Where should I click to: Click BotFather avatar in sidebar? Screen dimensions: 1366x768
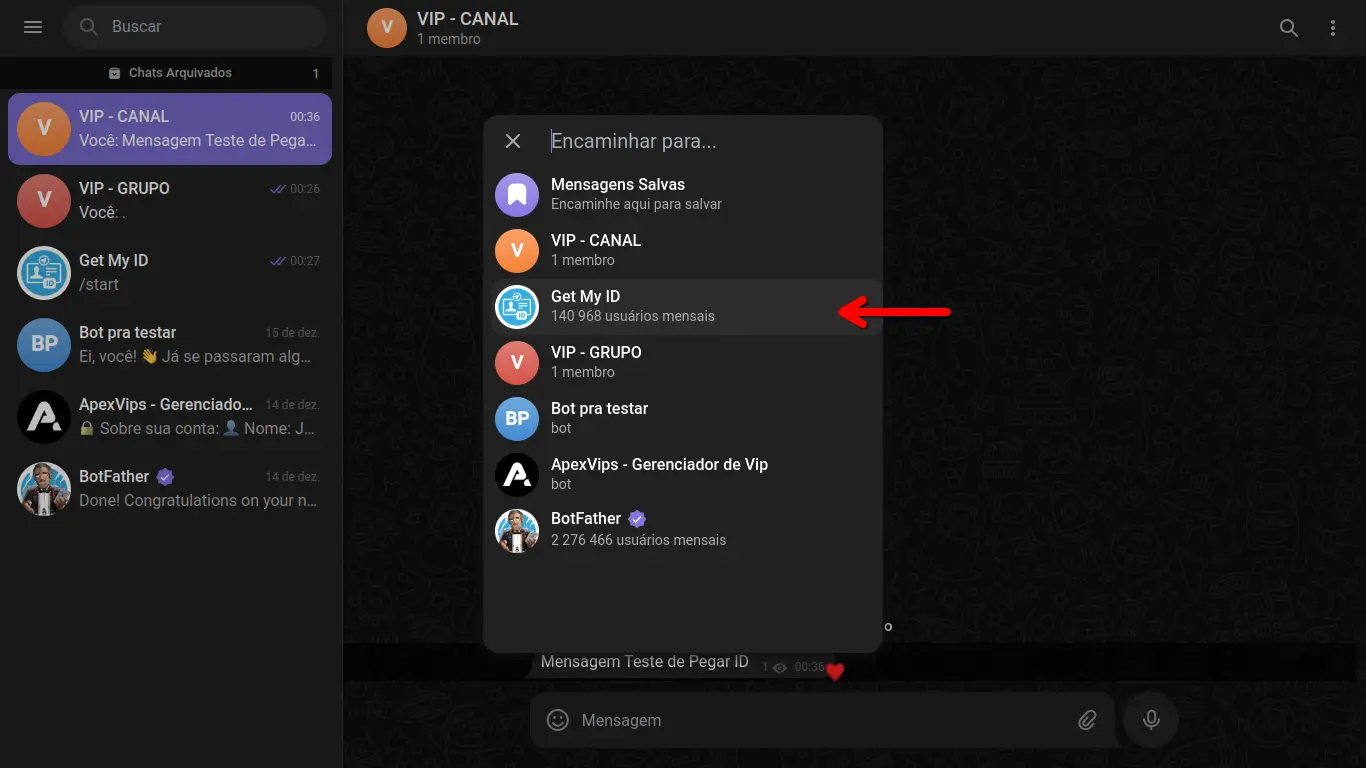[x=44, y=488]
